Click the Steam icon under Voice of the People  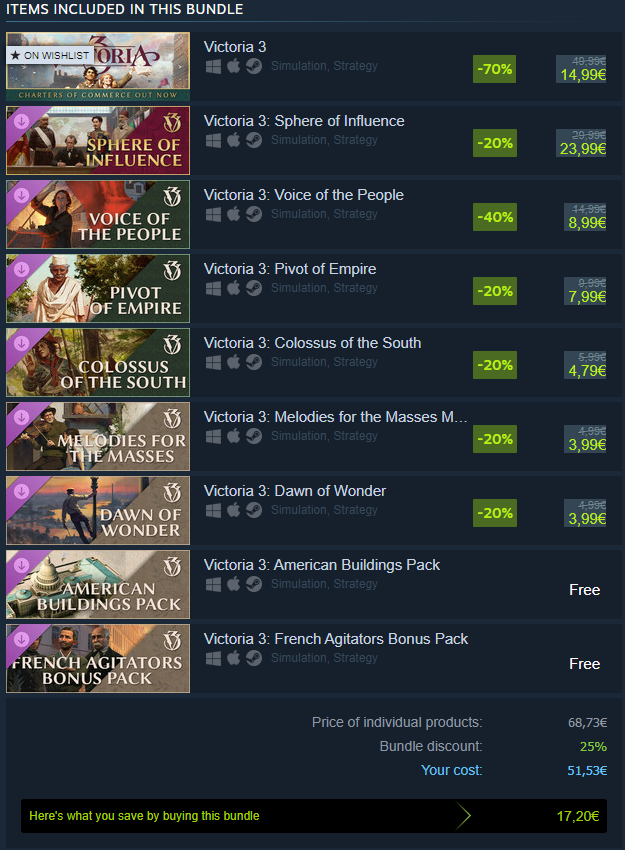pyautogui.click(x=254, y=215)
